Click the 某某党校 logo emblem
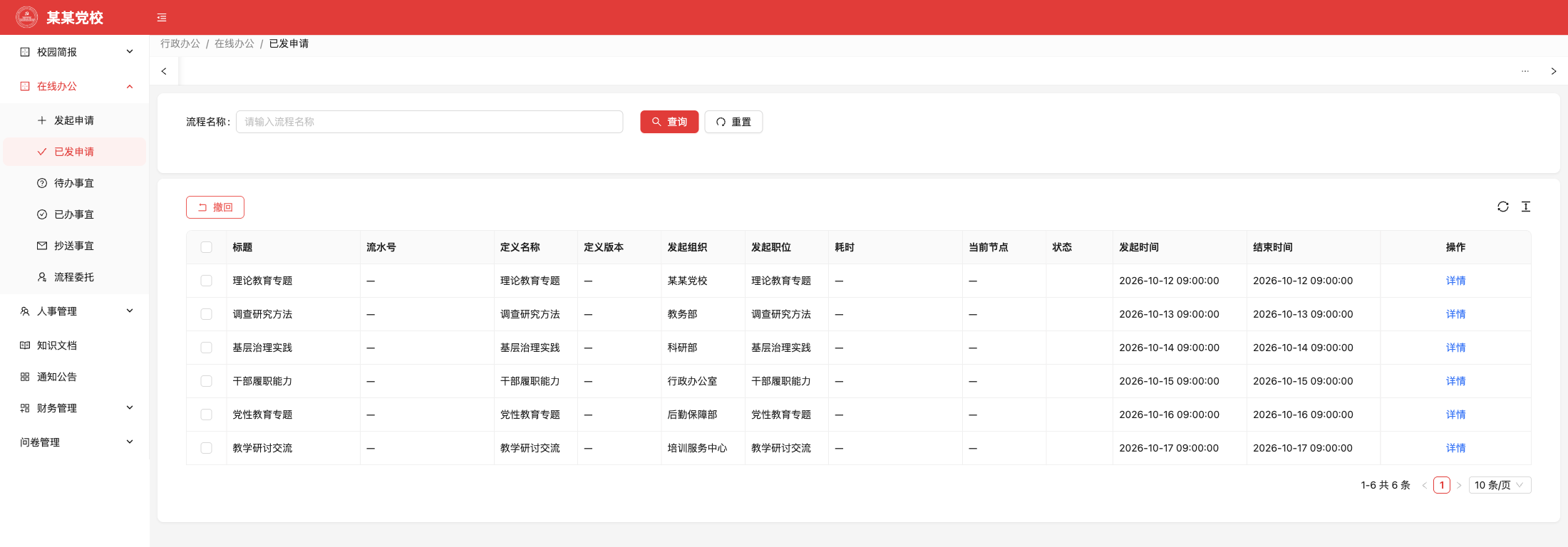 (27, 17)
